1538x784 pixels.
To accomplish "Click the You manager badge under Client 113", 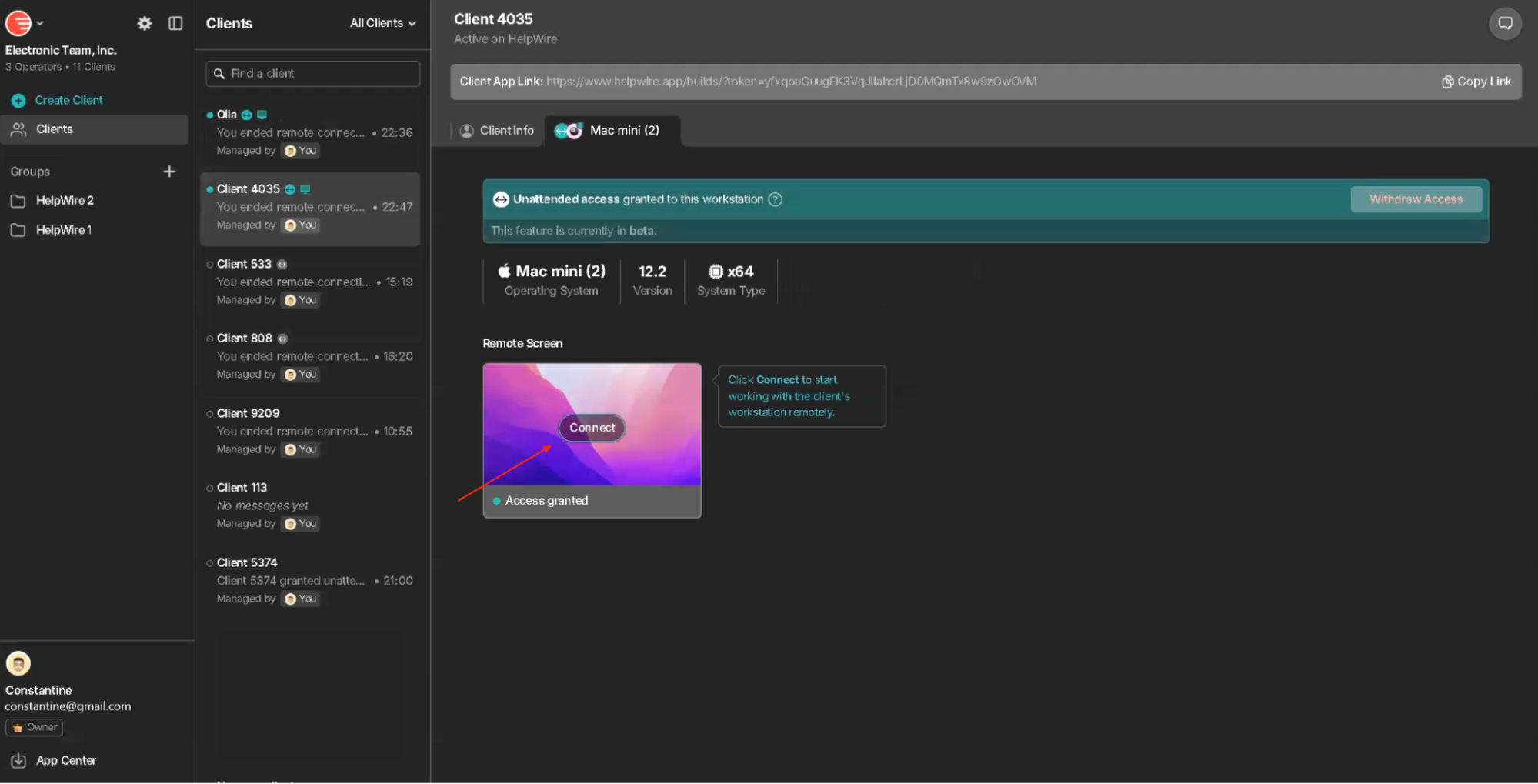I will click(301, 524).
